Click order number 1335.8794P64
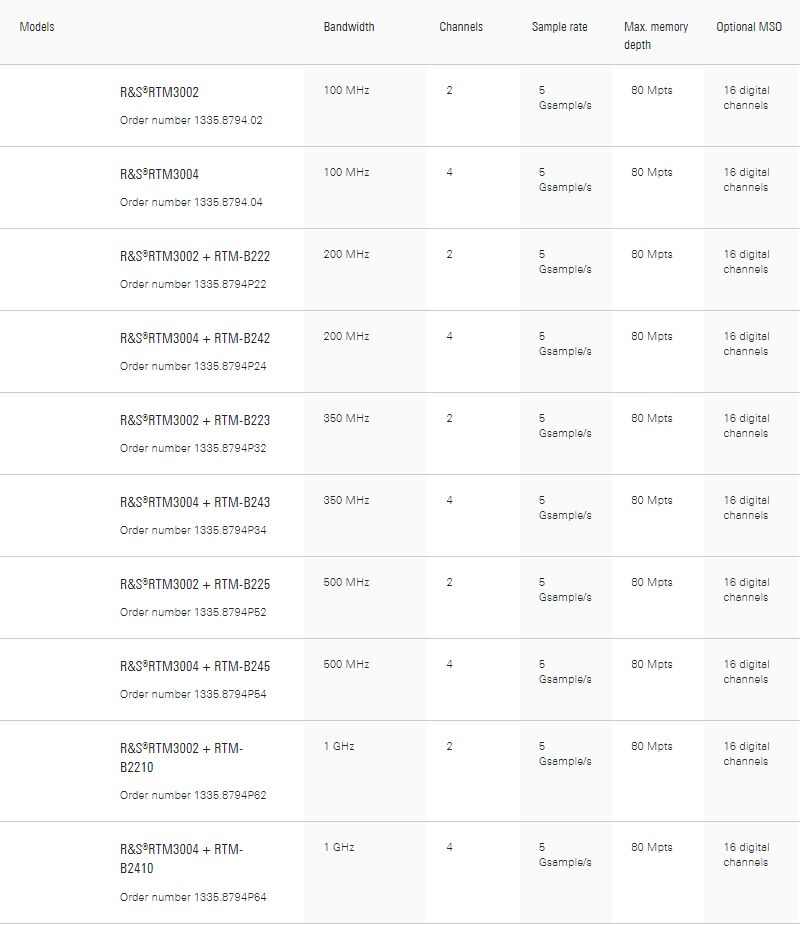 [x=193, y=897]
